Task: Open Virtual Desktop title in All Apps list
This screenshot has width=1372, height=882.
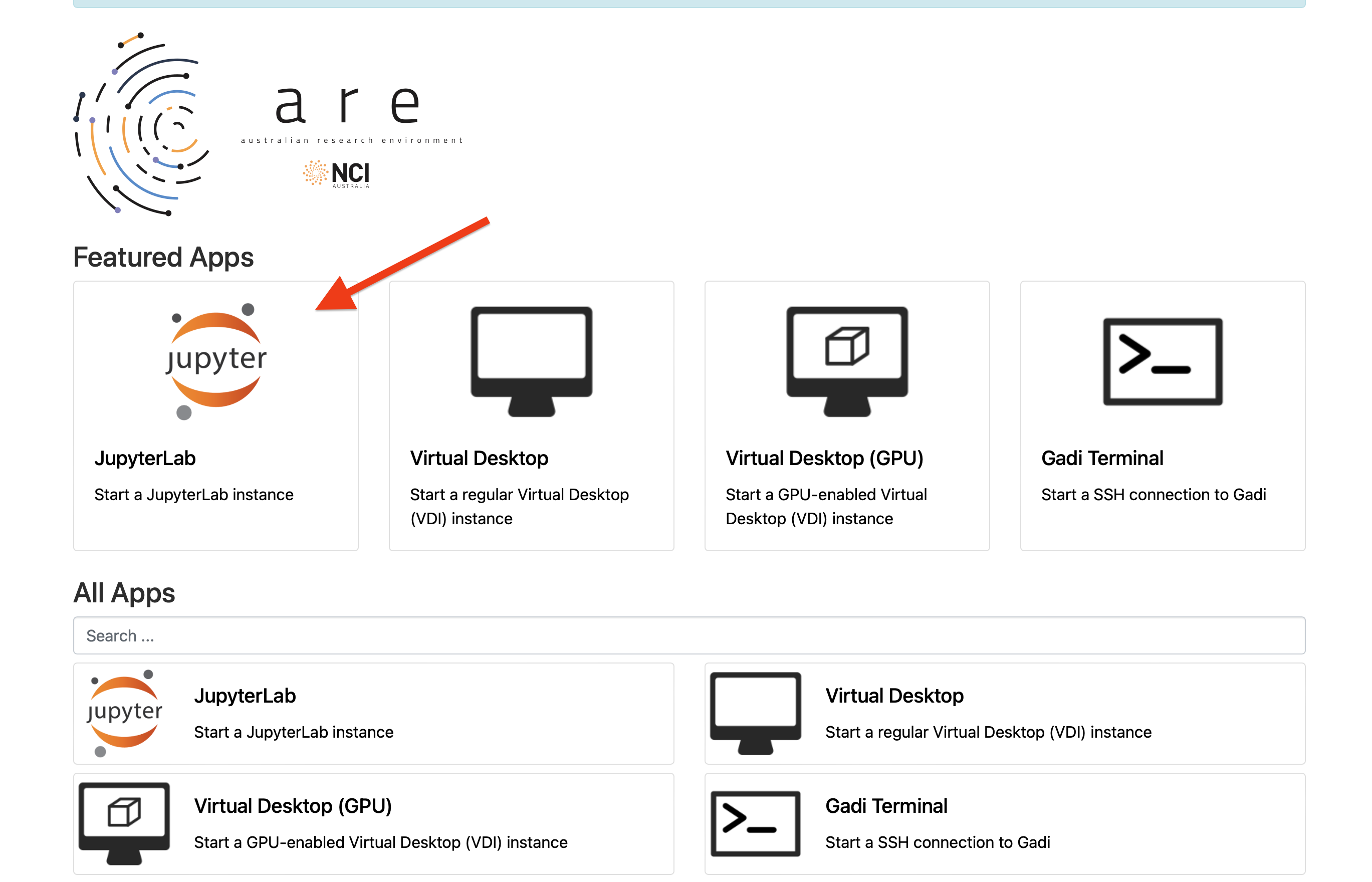Action: pos(894,696)
